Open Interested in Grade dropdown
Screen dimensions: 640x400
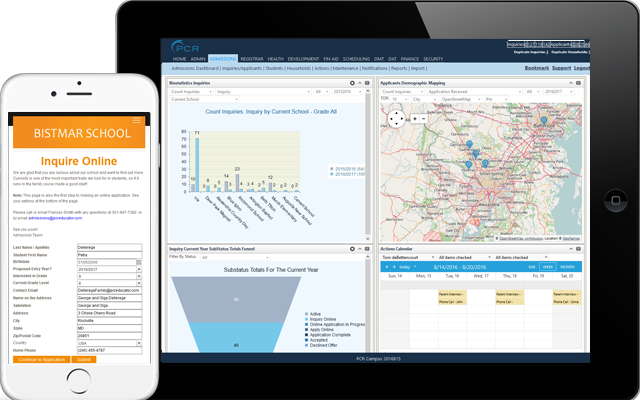click(139, 276)
